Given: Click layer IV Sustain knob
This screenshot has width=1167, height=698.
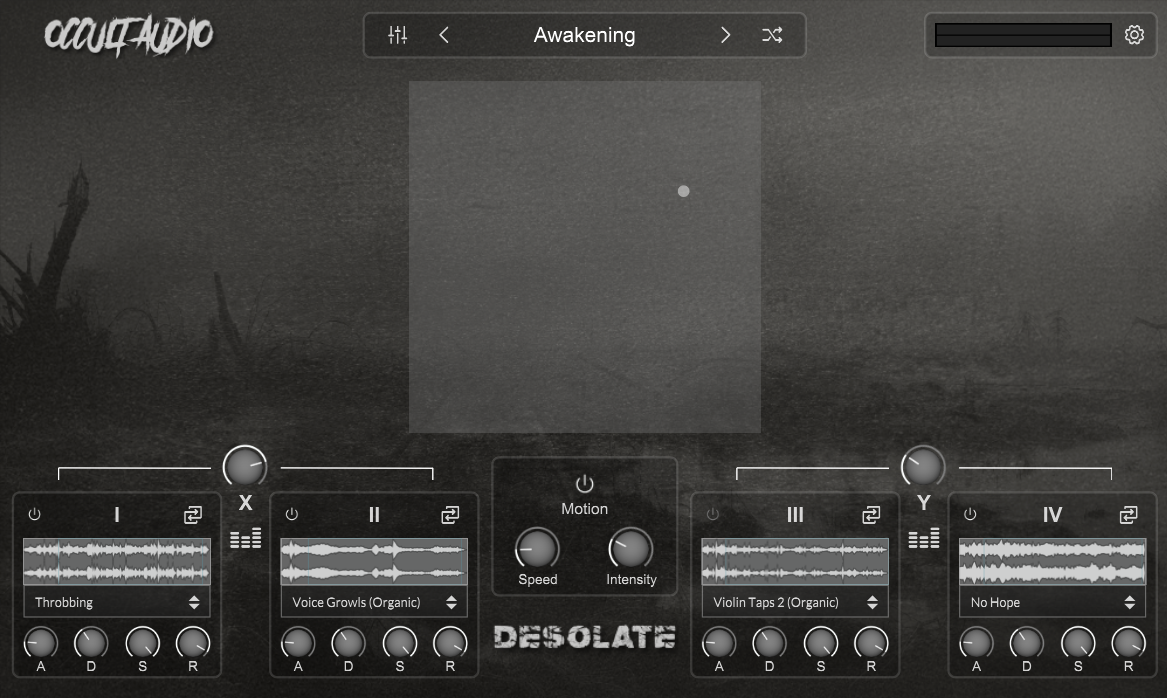Looking at the screenshot, I should point(1078,643).
